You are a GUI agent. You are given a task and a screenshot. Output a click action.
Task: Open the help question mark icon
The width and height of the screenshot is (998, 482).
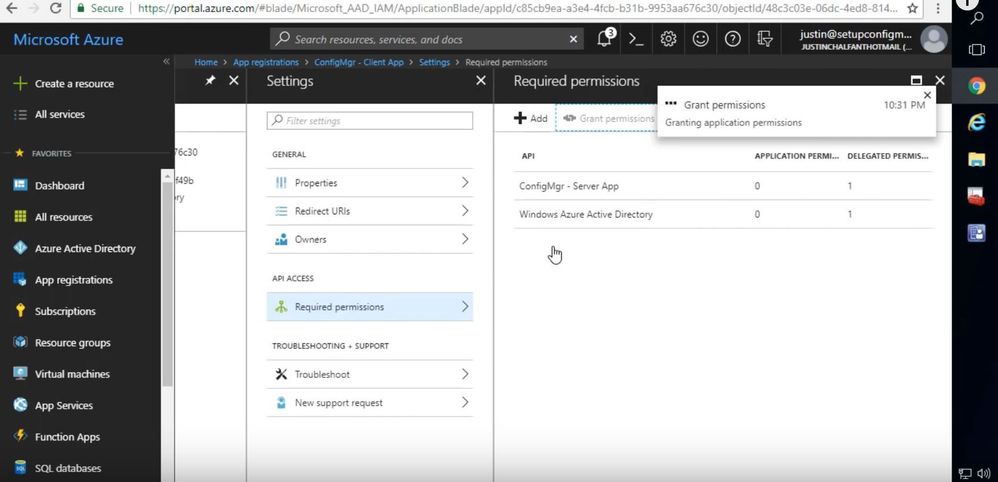(733, 39)
